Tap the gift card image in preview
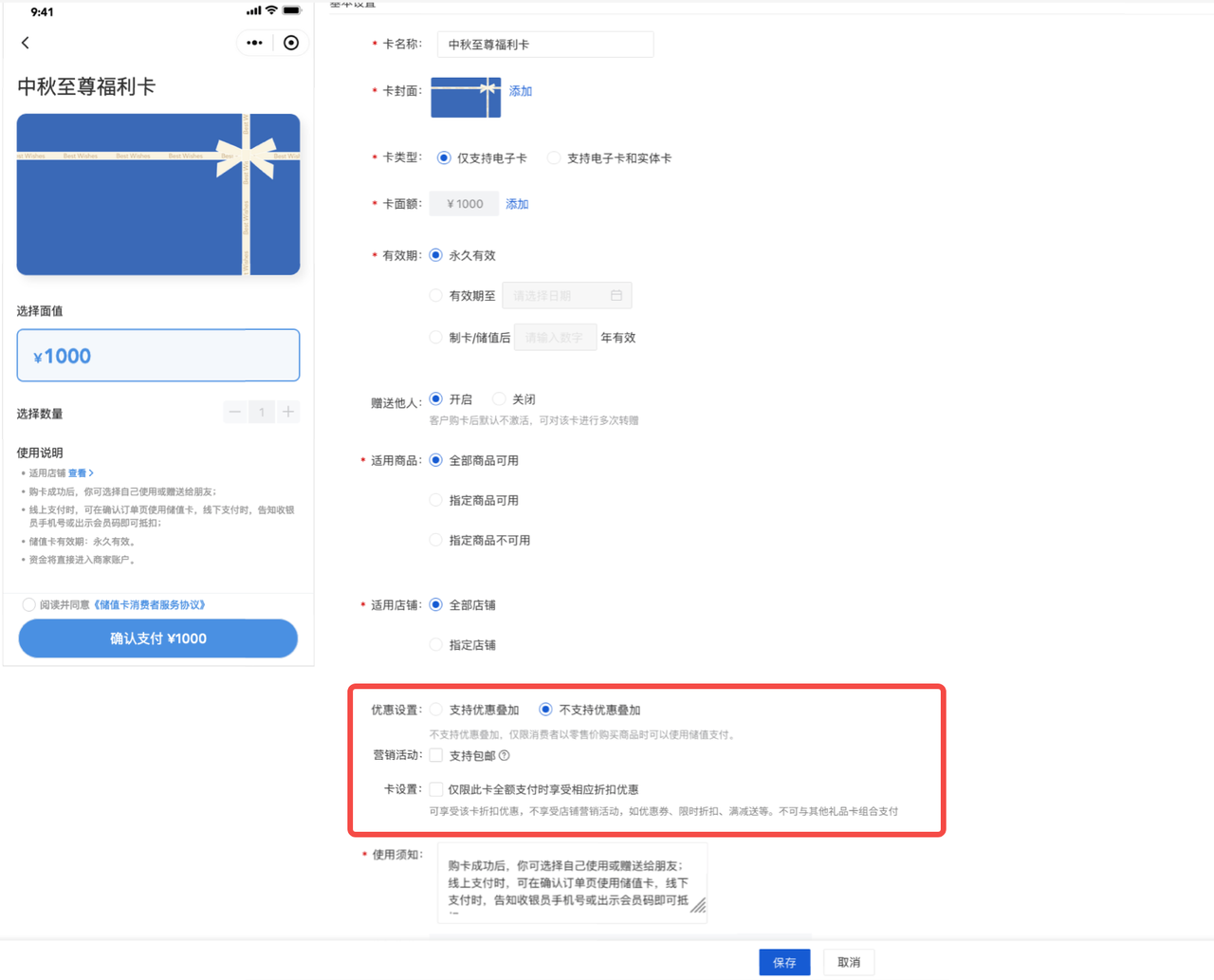Viewport: 1214px width, 980px height. pyautogui.click(x=158, y=194)
